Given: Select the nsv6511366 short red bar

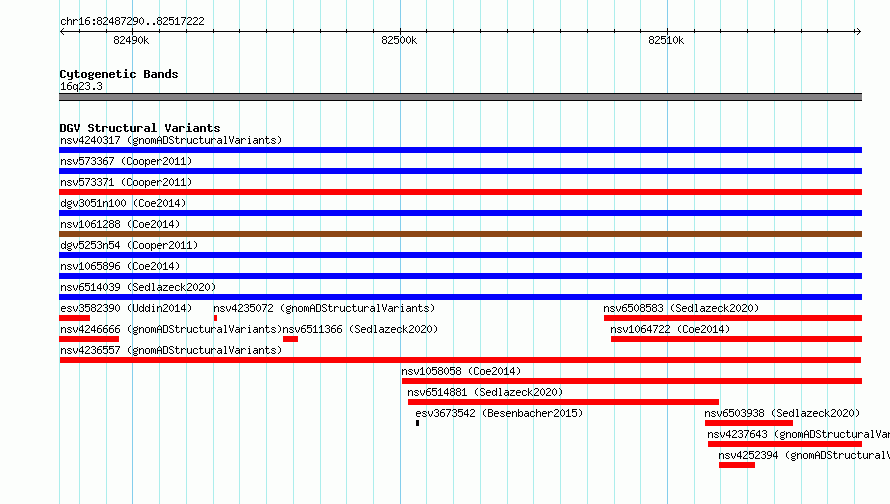Looking at the screenshot, I should pos(290,339).
